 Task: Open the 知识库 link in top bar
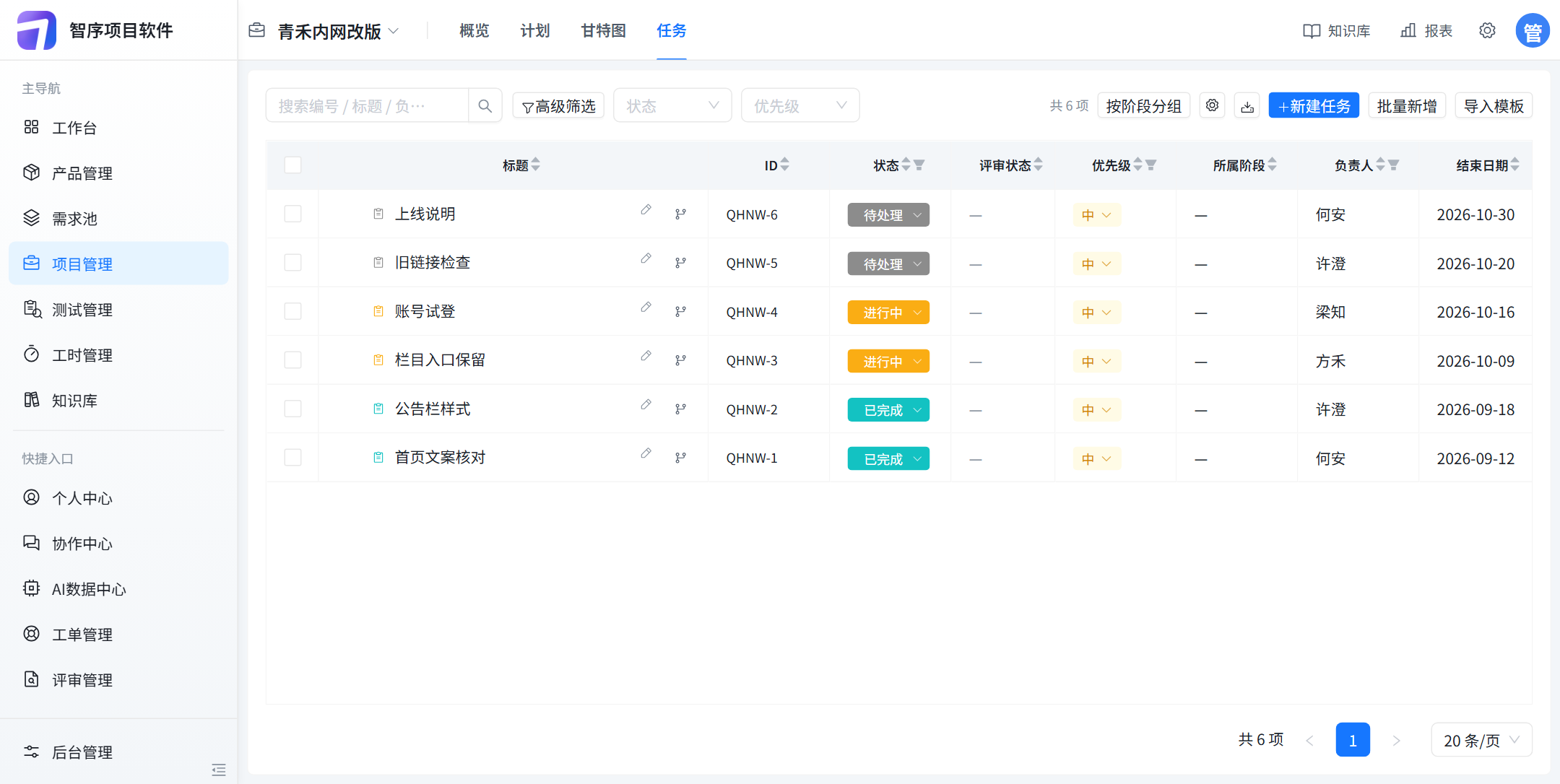coord(1337,30)
